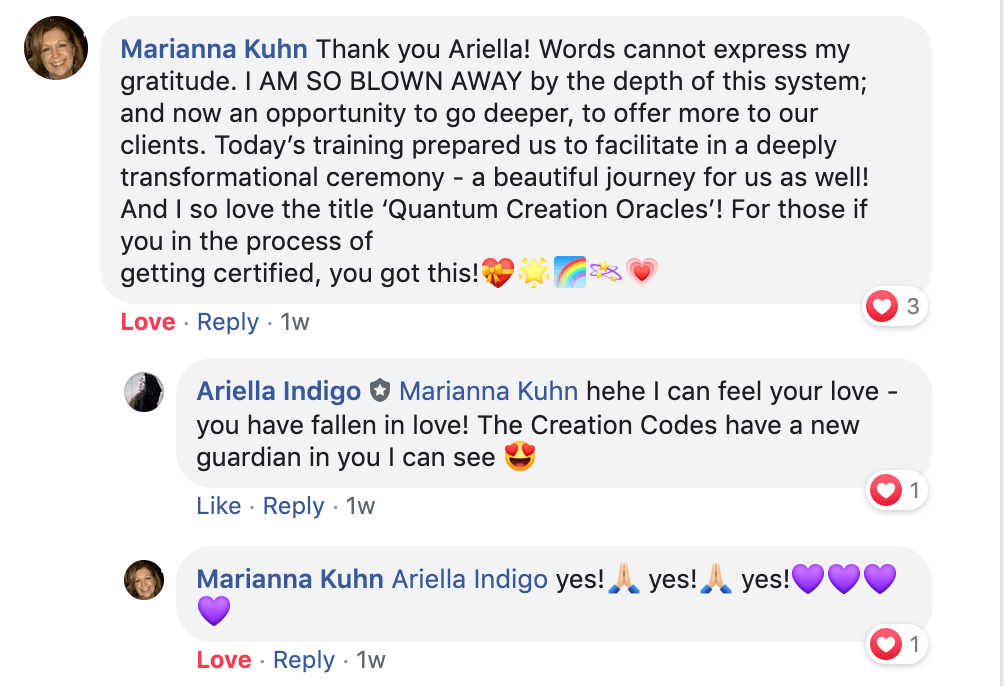Open Ariella Indigo's profile picture
The width and height of the screenshot is (1004, 686).
click(x=144, y=391)
